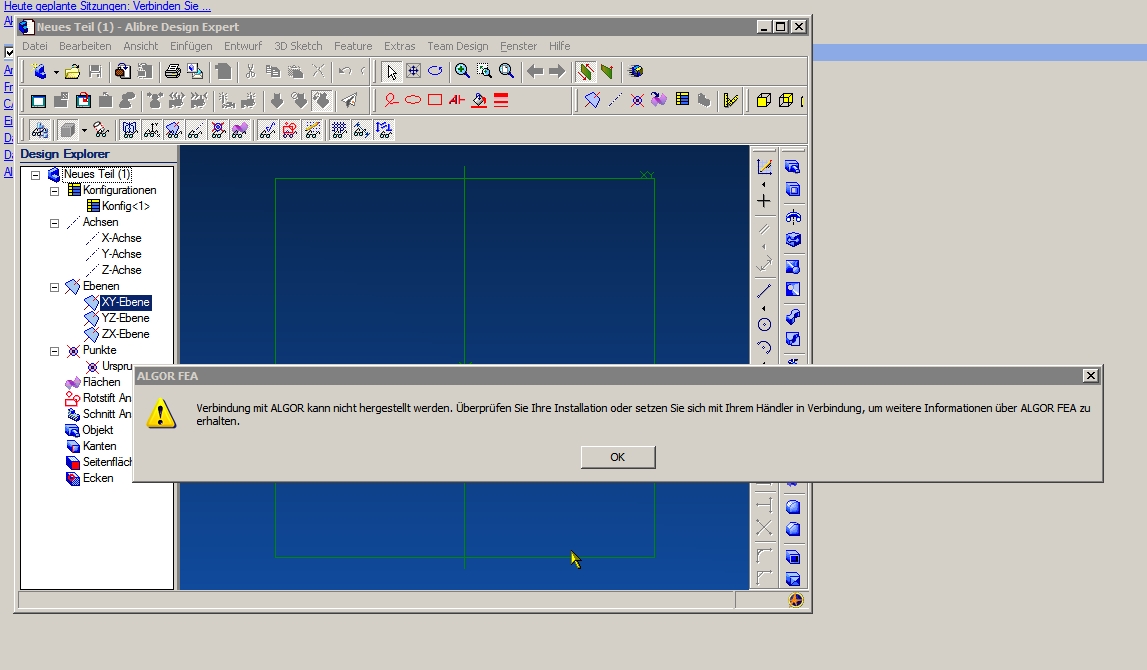Select Kanten in Design Explorer

99,446
